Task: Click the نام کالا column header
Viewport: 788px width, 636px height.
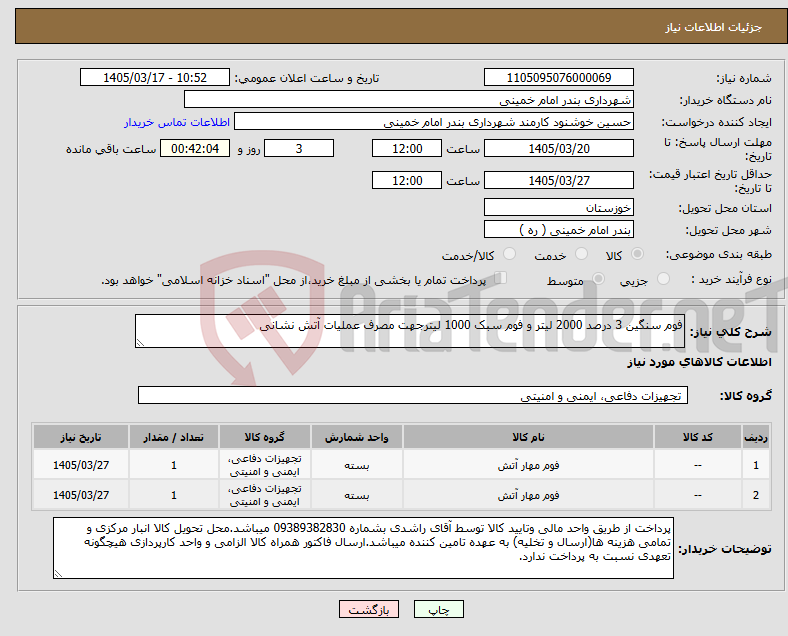Action: pos(528,437)
